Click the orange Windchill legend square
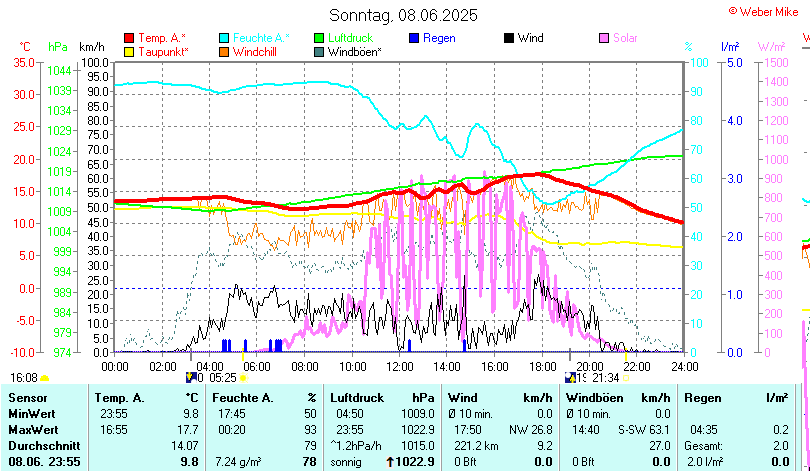The width and height of the screenshot is (810, 471). [225, 51]
